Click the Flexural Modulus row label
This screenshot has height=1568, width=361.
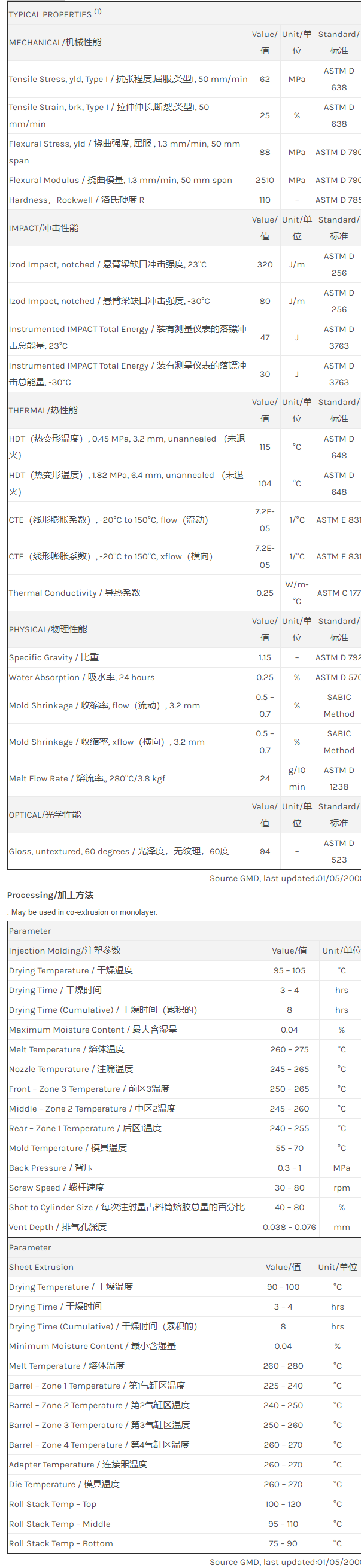pos(120,180)
